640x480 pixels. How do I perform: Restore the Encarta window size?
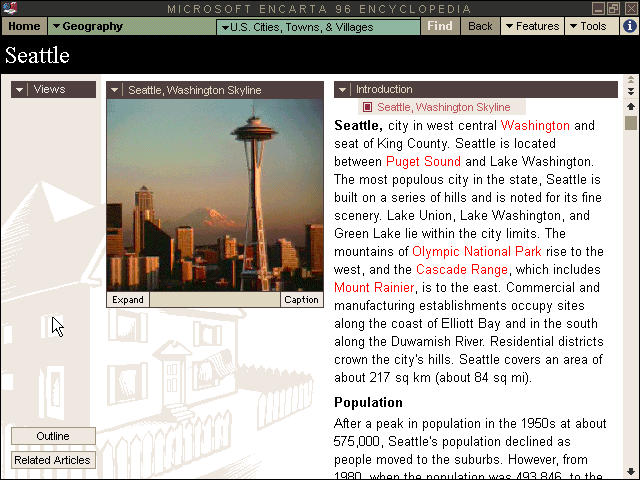click(x=613, y=8)
